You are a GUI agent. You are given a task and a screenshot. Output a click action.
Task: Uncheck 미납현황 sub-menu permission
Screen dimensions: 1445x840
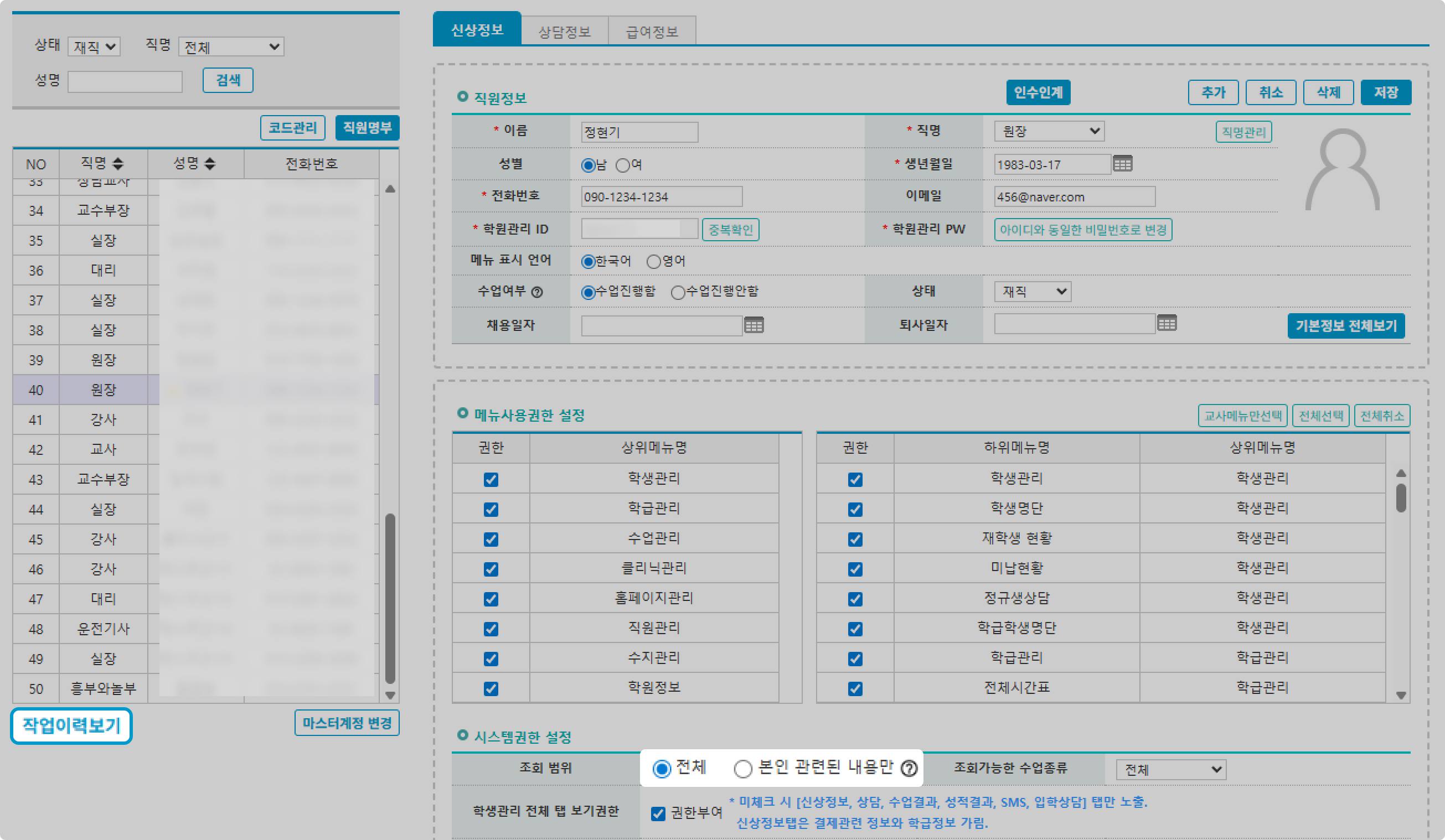(x=854, y=569)
